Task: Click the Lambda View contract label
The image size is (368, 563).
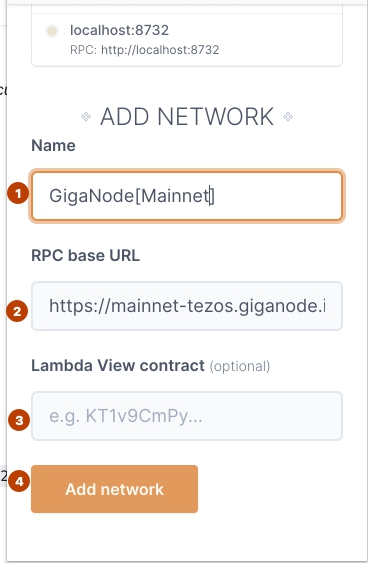Action: (x=118, y=366)
